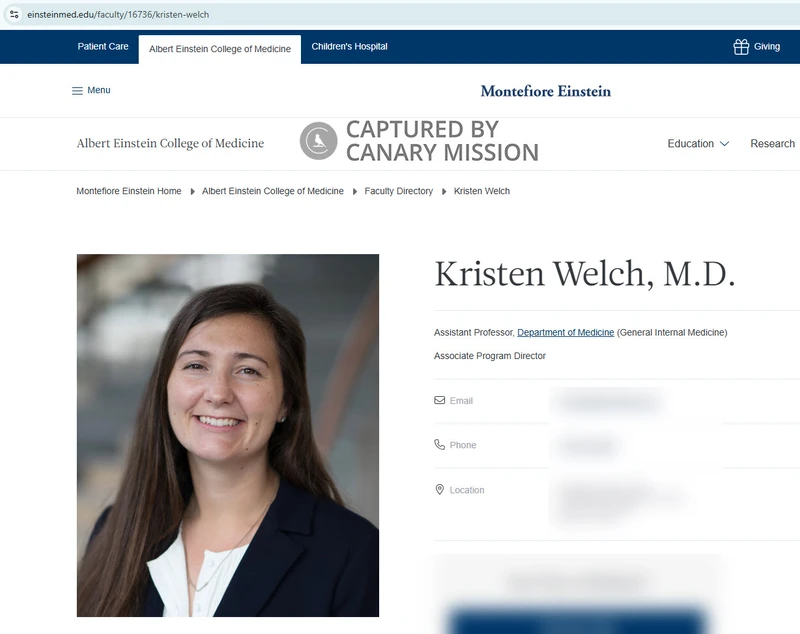Open the Education menu item
Image resolution: width=800 pixels, height=634 pixels.
[x=690, y=144]
